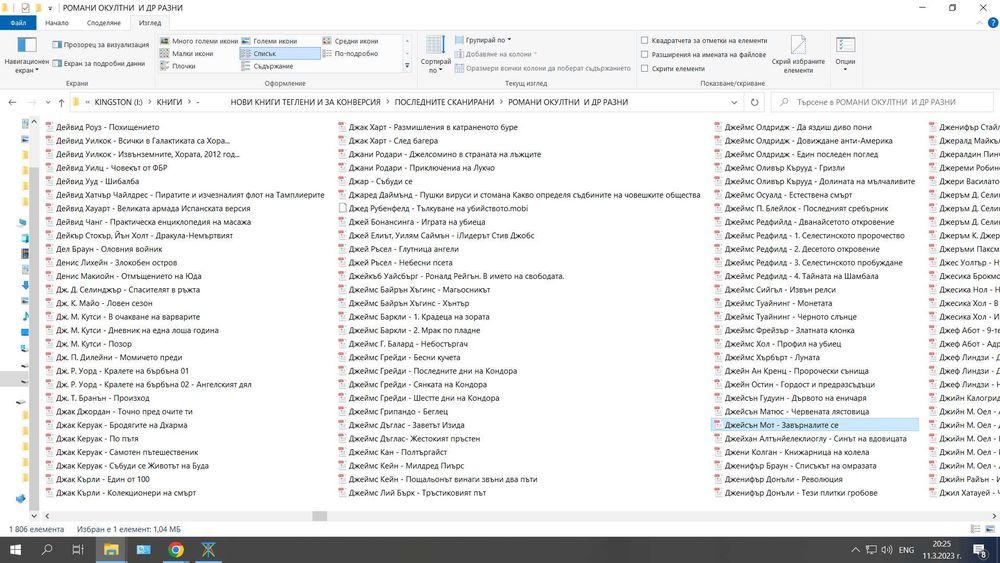Open the notifications center icon

click(980, 550)
